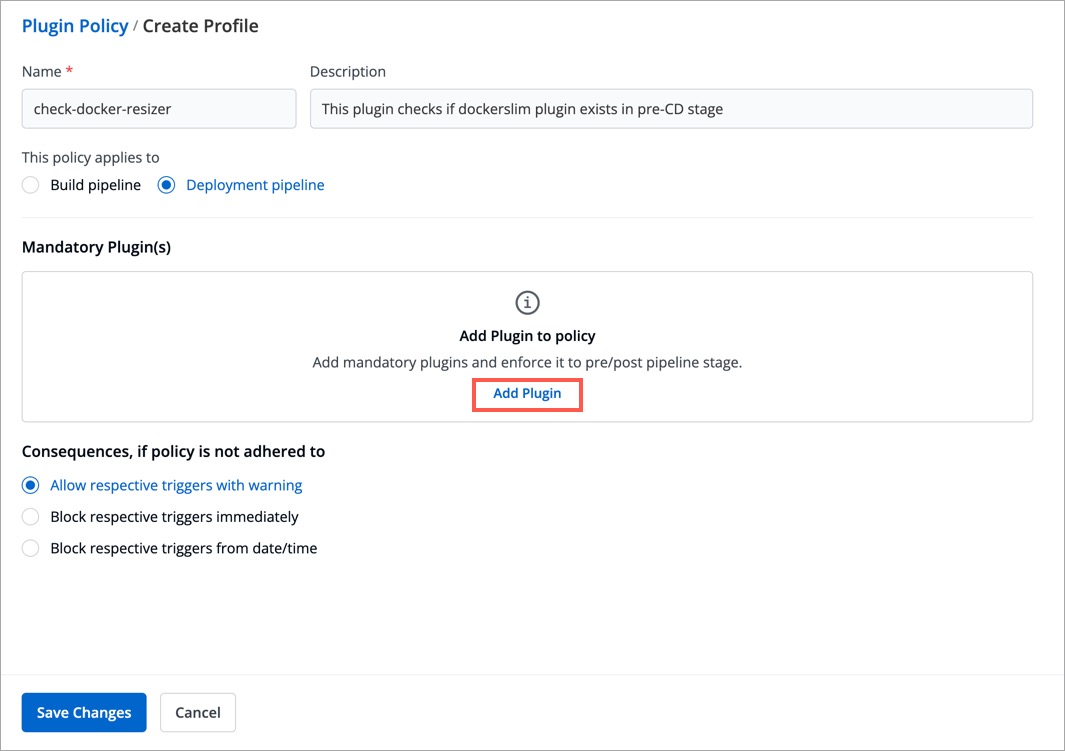Select the Deployment pipeline option
Image resolution: width=1065 pixels, height=751 pixels.
tap(165, 185)
